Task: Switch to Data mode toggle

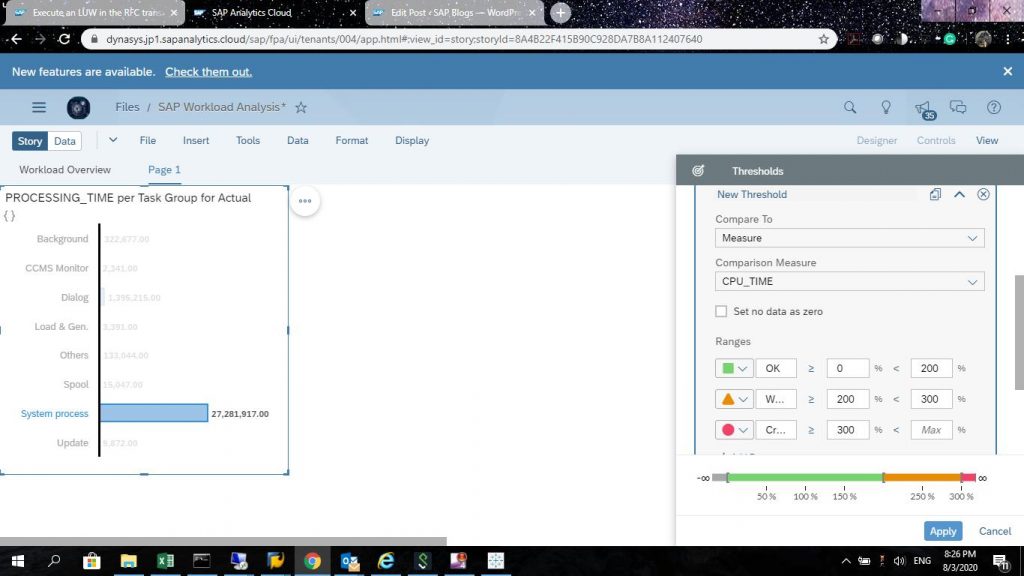Action: (65, 141)
